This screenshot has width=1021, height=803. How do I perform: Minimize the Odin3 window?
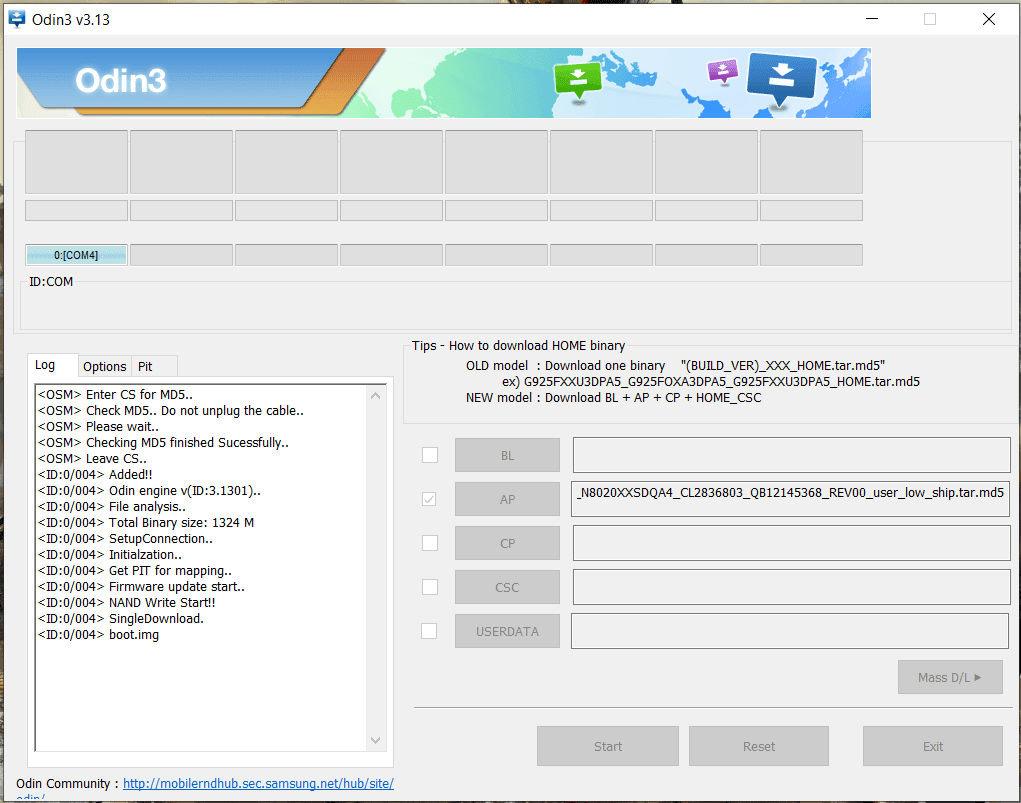pyautogui.click(x=872, y=19)
